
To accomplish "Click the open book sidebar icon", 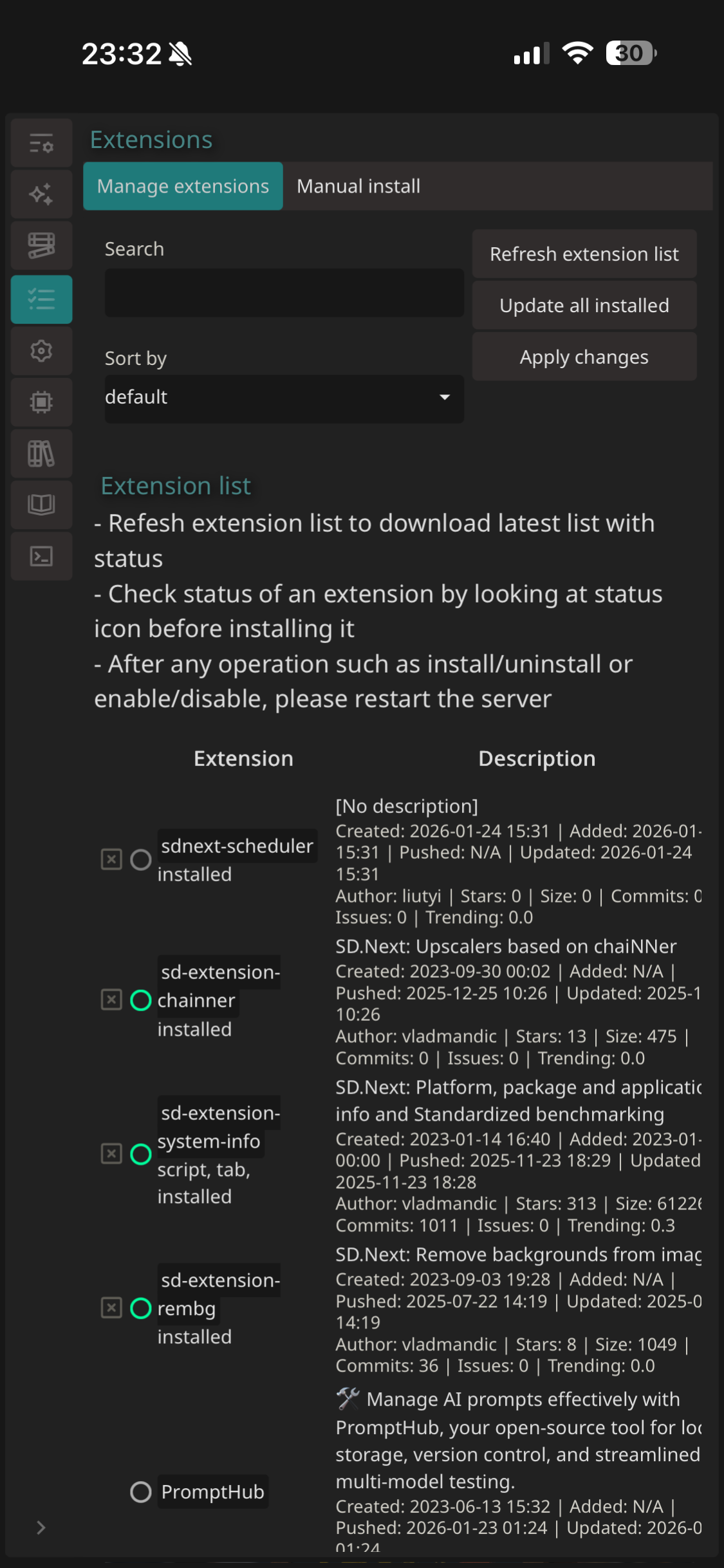I will [41, 505].
